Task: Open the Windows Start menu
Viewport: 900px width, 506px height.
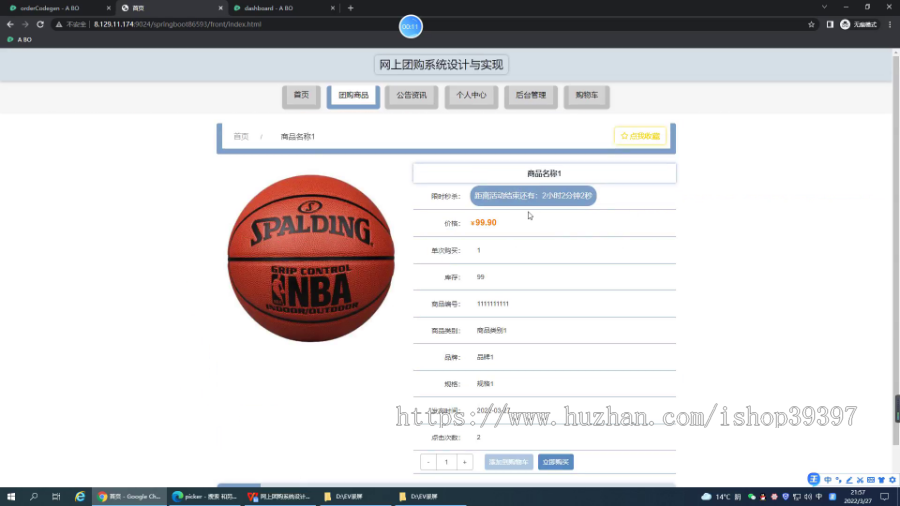Action: (x=11, y=496)
